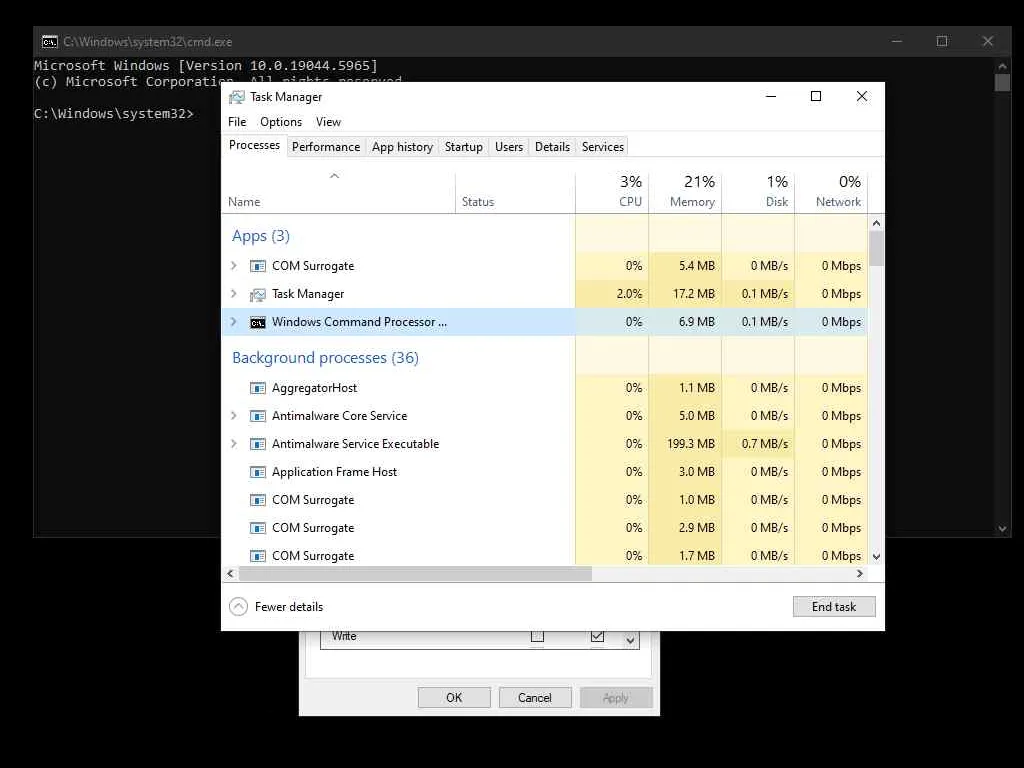Select the Windows Command Processor row name
1024x768 pixels.
(359, 322)
